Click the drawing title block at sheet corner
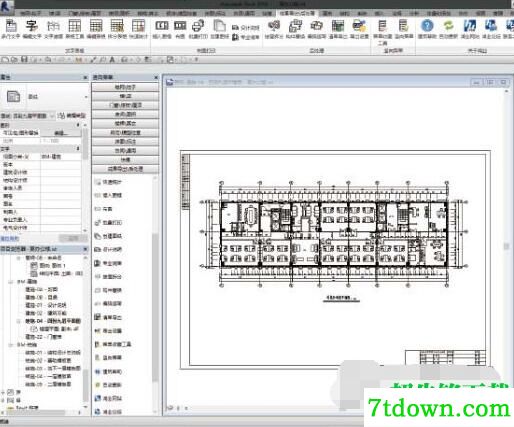 click(445, 357)
